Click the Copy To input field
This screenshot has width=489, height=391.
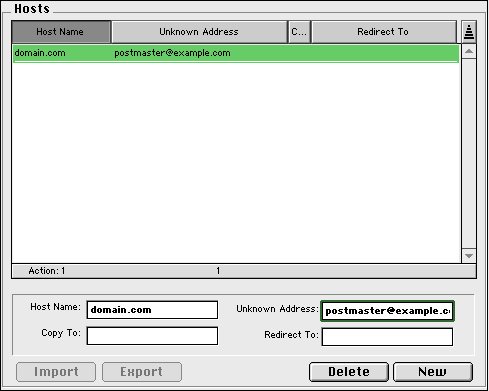tap(152, 336)
